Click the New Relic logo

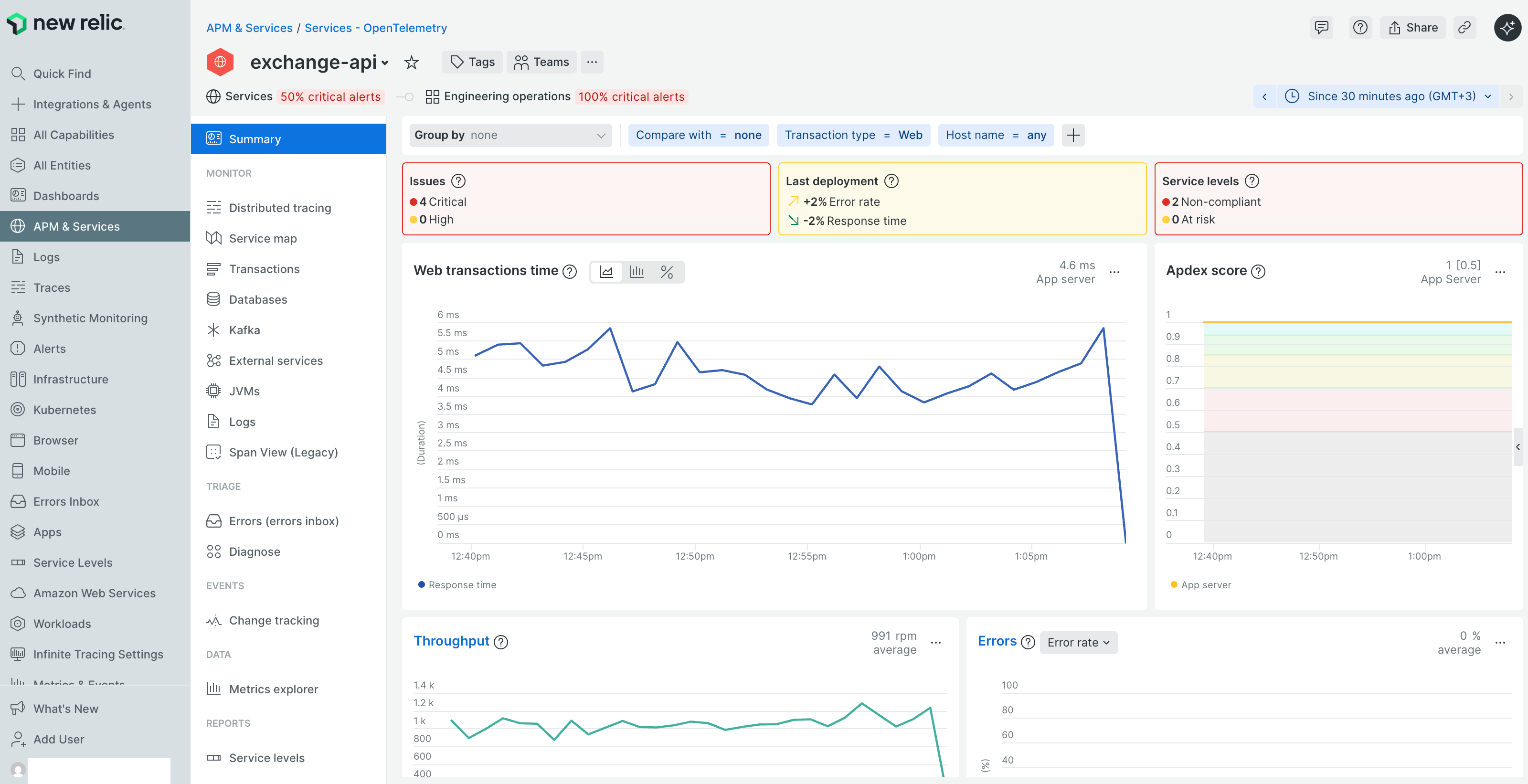(x=65, y=24)
